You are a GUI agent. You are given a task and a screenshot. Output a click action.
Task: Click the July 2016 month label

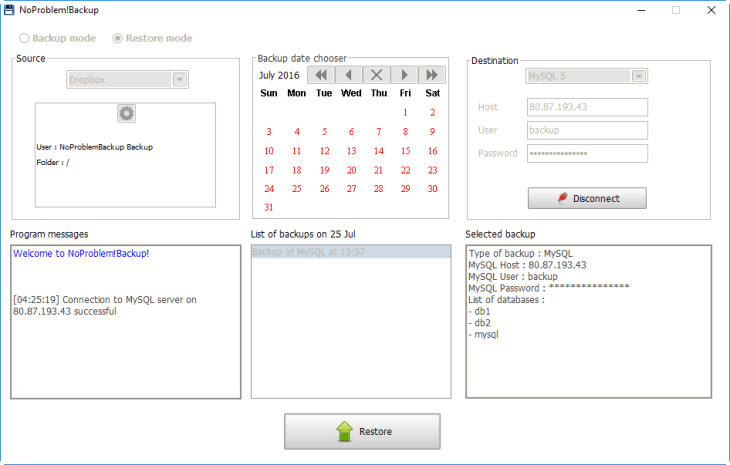click(x=279, y=75)
